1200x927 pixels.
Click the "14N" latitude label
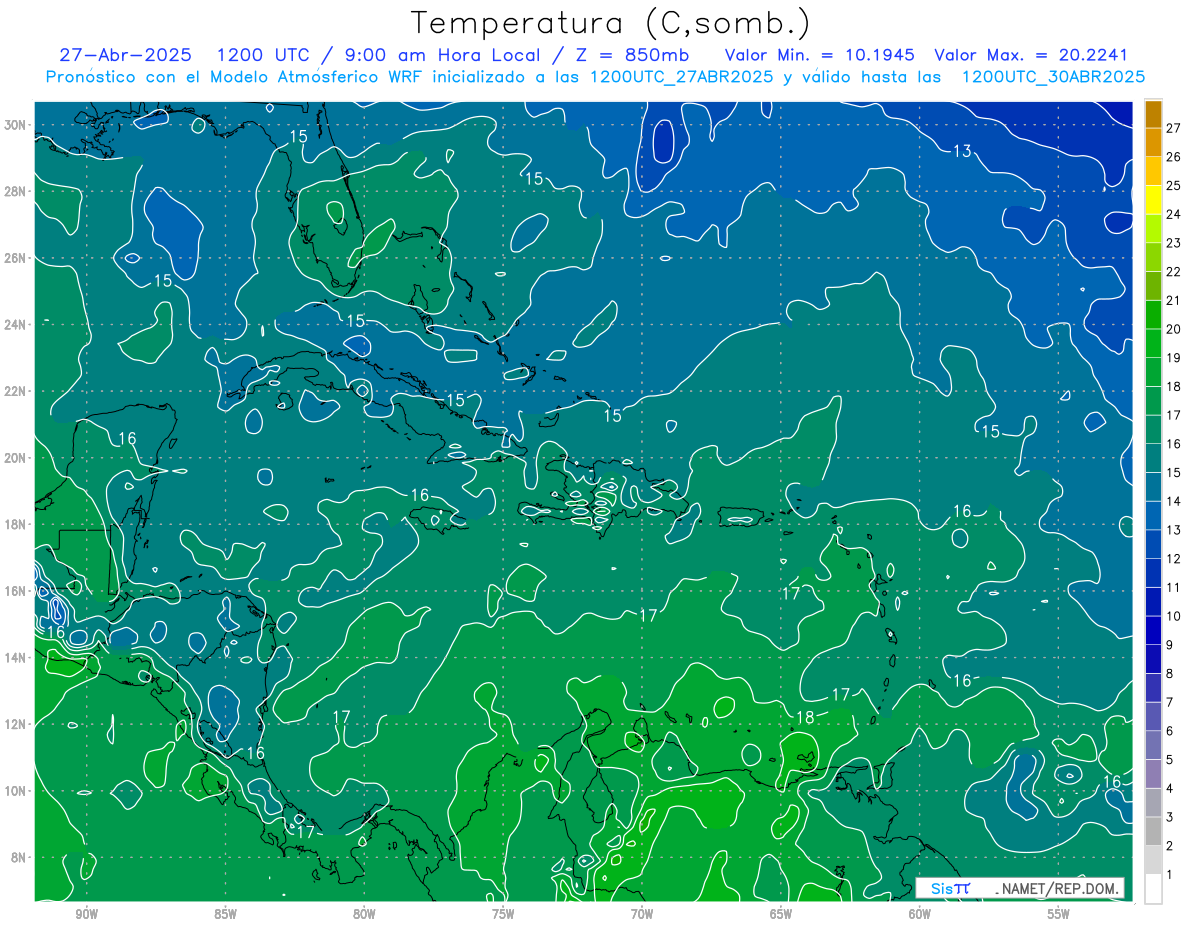pos(17,658)
